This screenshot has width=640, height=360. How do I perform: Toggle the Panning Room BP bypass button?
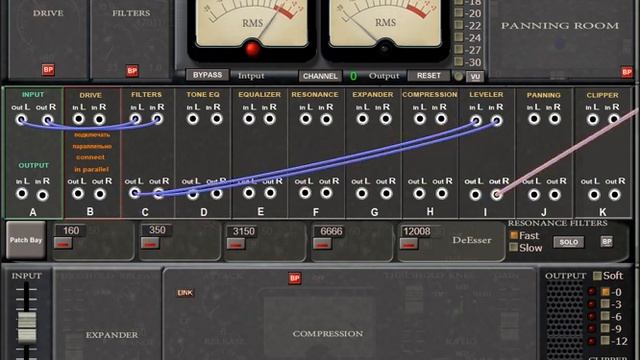coord(627,72)
